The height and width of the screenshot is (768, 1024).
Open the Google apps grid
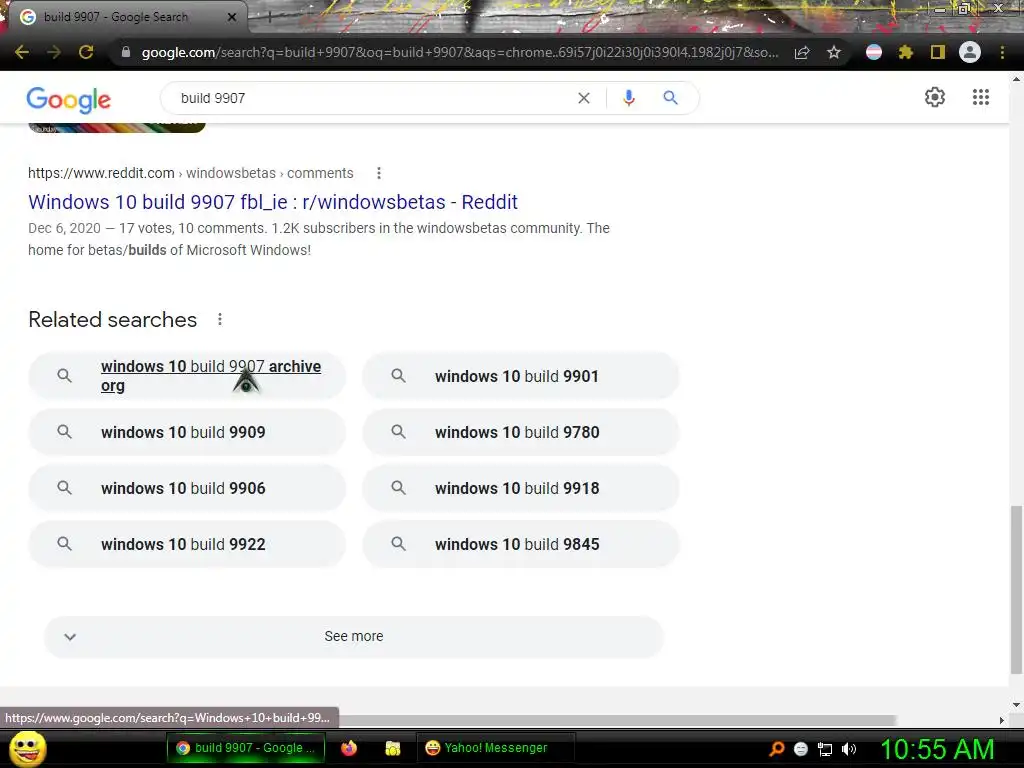(981, 97)
